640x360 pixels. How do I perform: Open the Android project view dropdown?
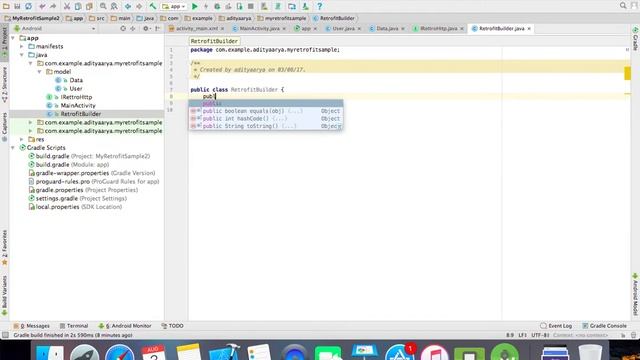click(x=55, y=29)
